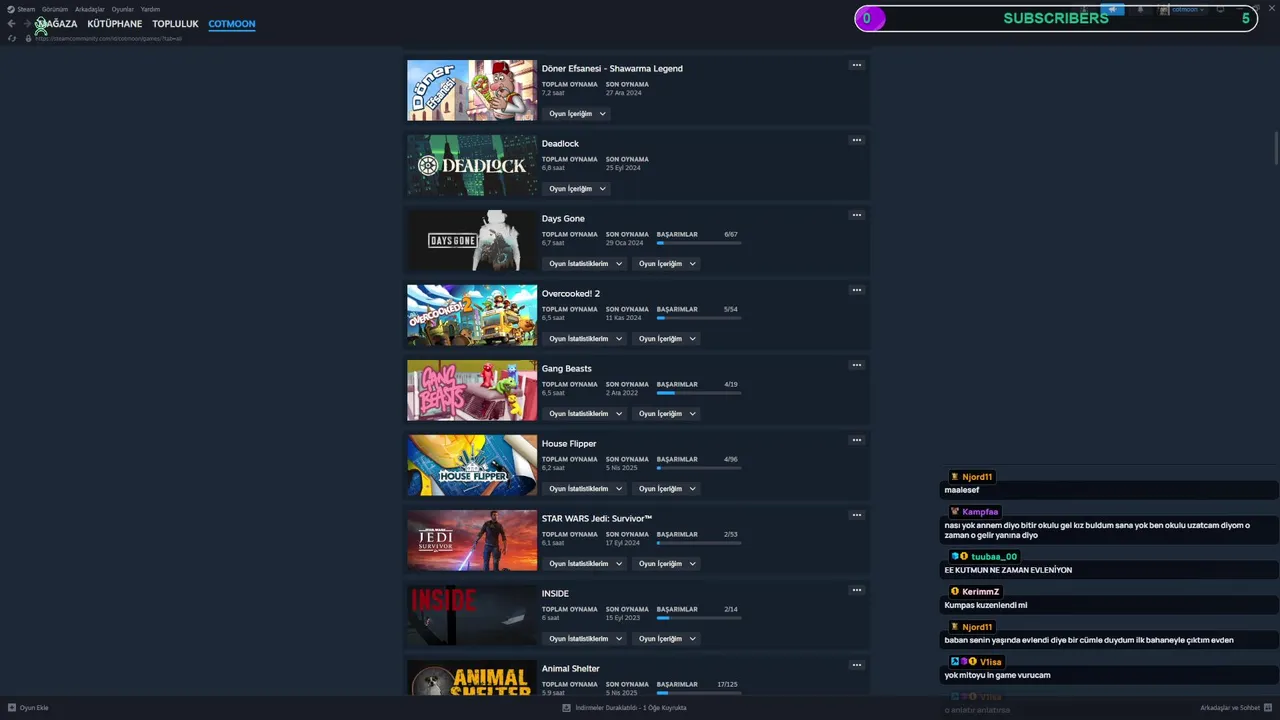Screen dimensions: 1280x720
Task: Expand Oyun İçeriğim for Döner Efsanesi
Action: click(x=577, y=114)
